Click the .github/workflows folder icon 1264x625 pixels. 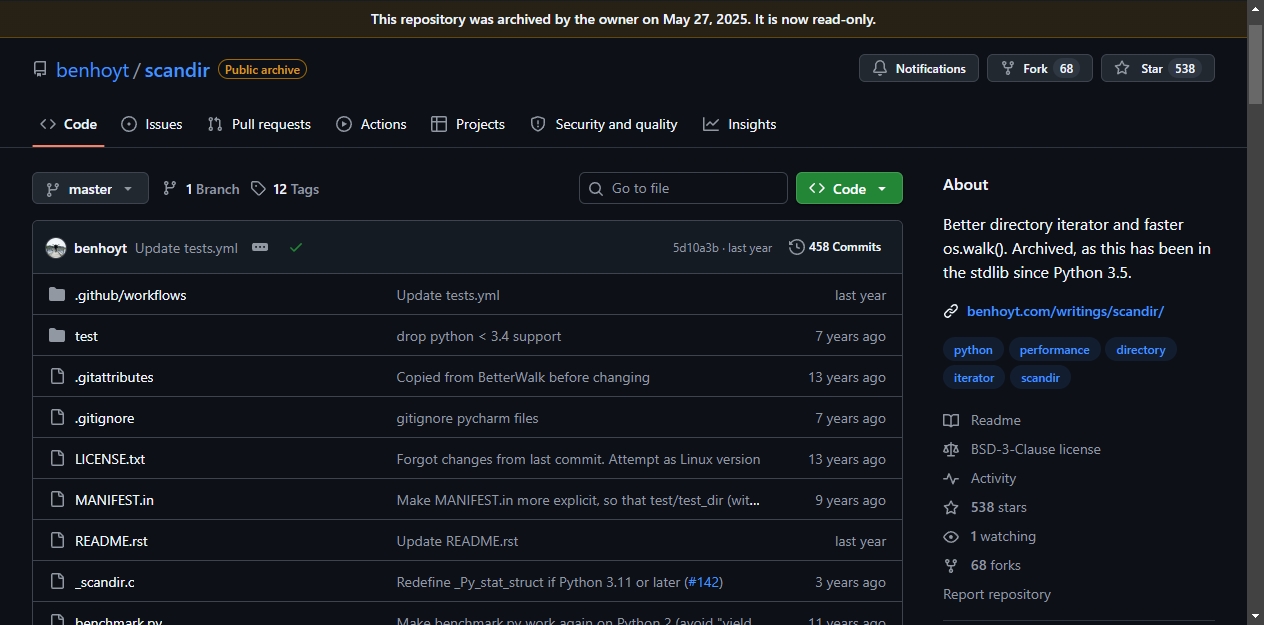(57, 295)
